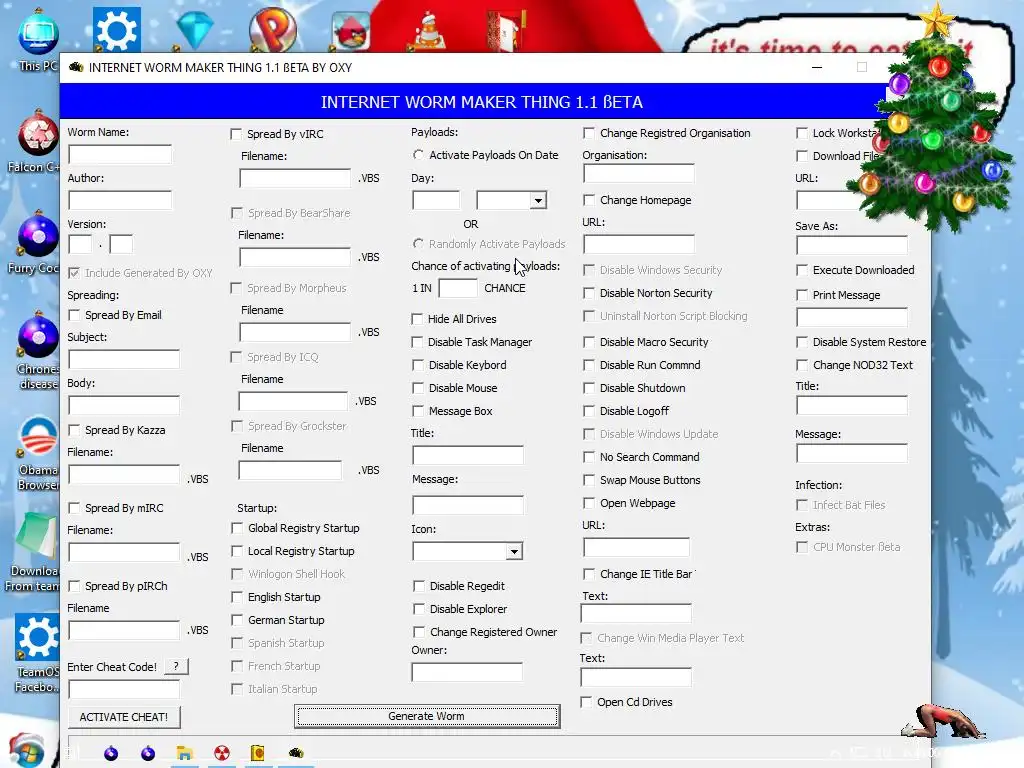Image resolution: width=1024 pixels, height=768 pixels.
Task: Open the Chrones disease desktop icon
Action: coord(37,351)
